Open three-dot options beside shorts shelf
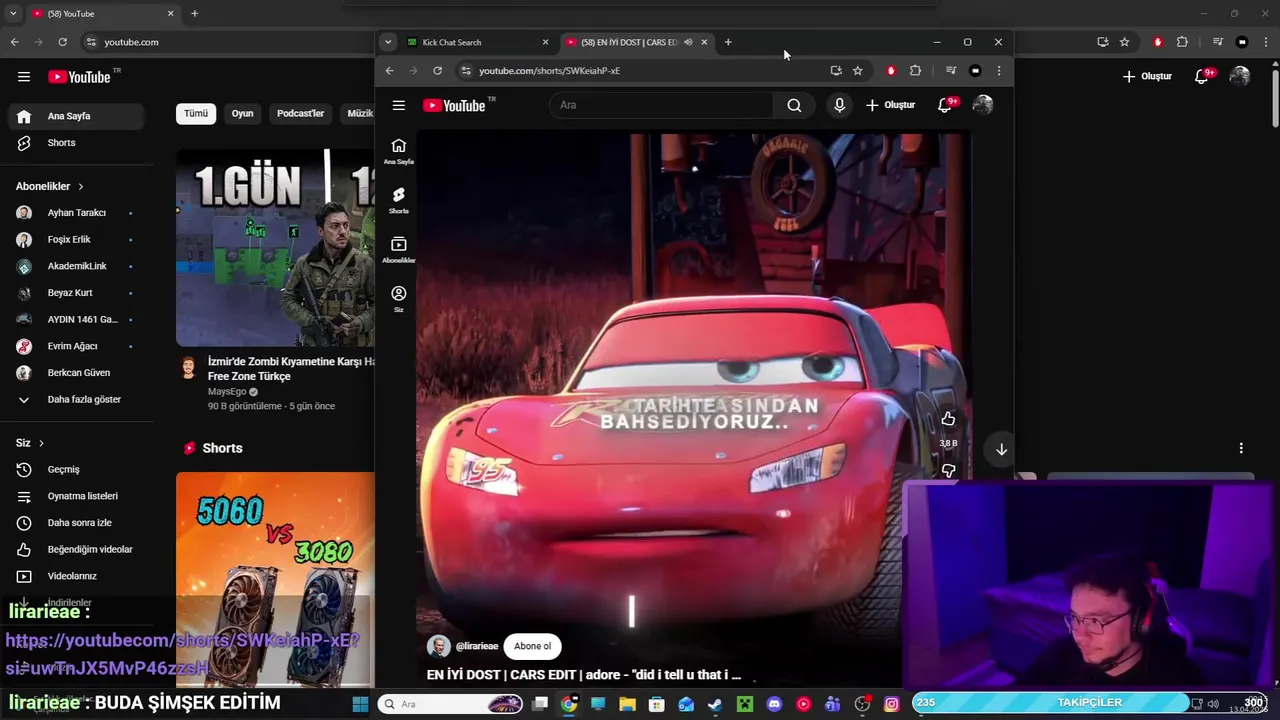Viewport: 1280px width, 720px height. pyautogui.click(x=1241, y=448)
